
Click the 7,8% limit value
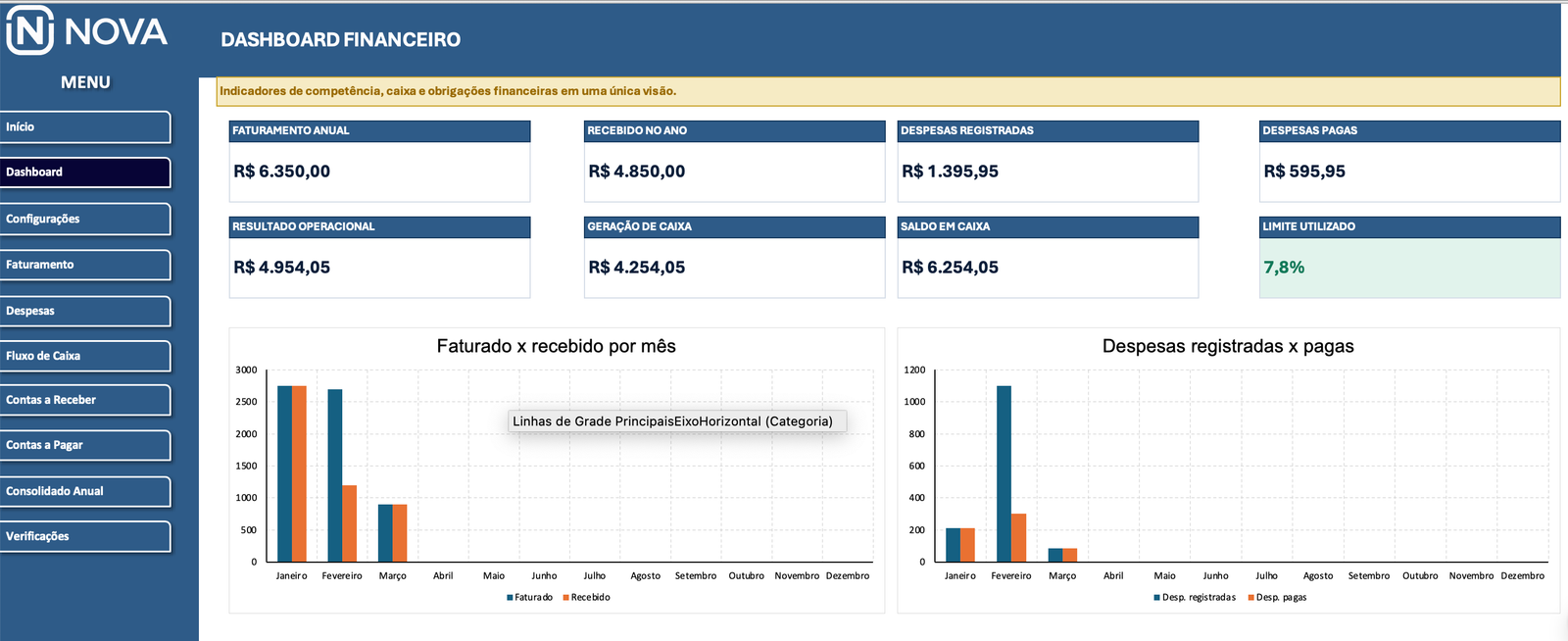pos(1284,268)
